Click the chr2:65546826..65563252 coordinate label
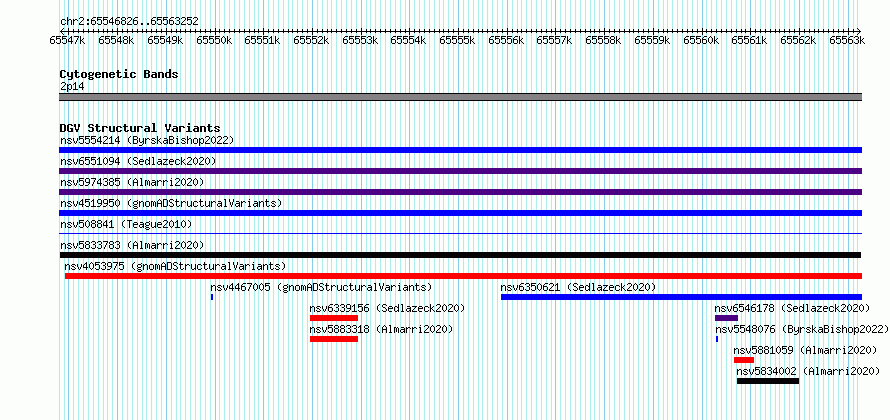 coord(129,22)
